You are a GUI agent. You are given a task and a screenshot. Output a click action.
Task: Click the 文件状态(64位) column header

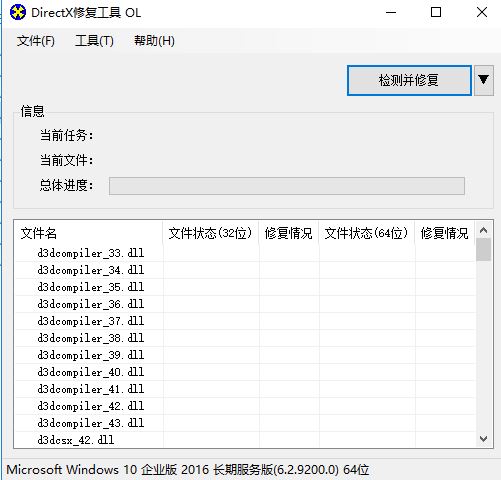(x=367, y=233)
